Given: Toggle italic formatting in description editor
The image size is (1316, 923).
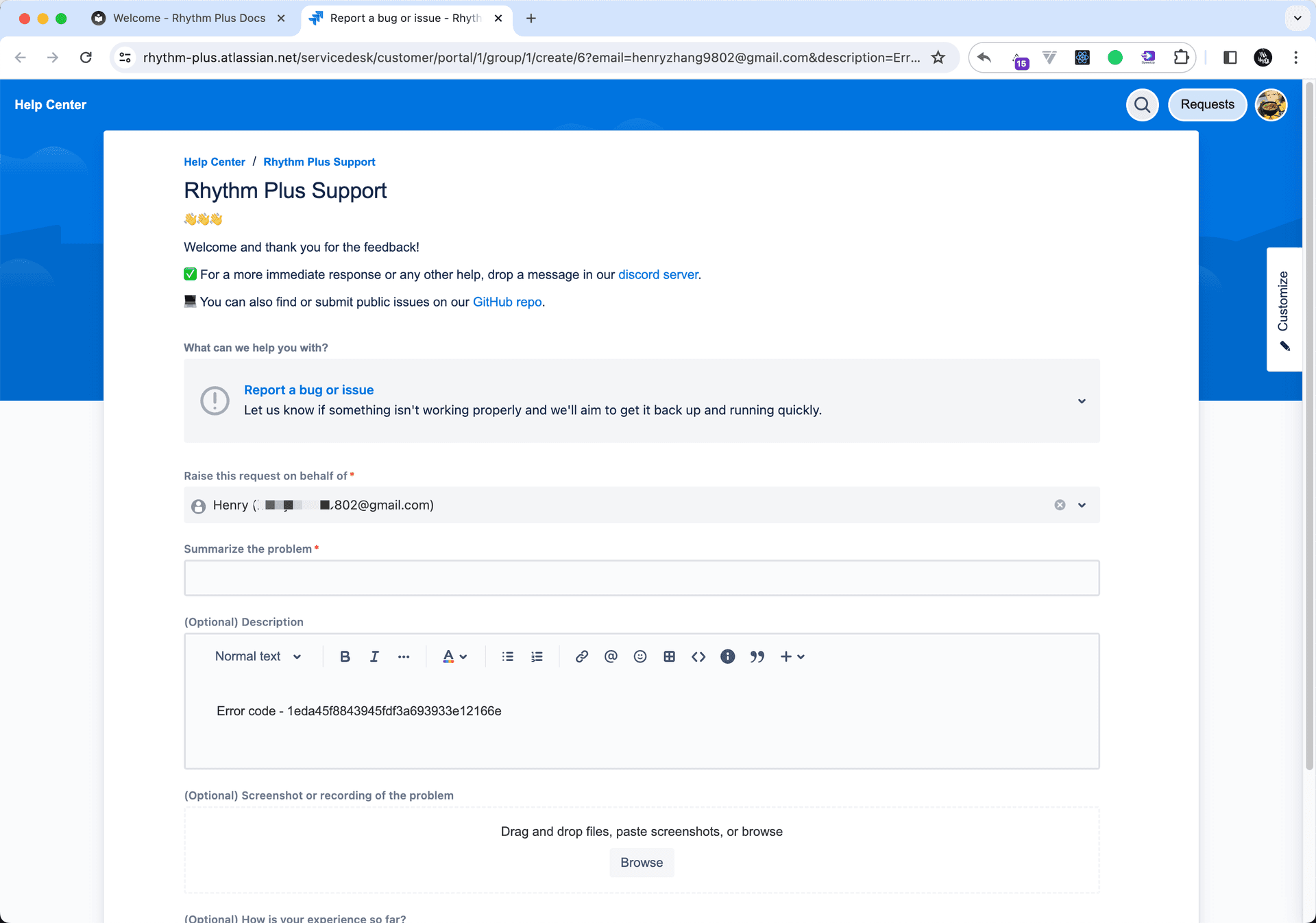Looking at the screenshot, I should tap(374, 657).
